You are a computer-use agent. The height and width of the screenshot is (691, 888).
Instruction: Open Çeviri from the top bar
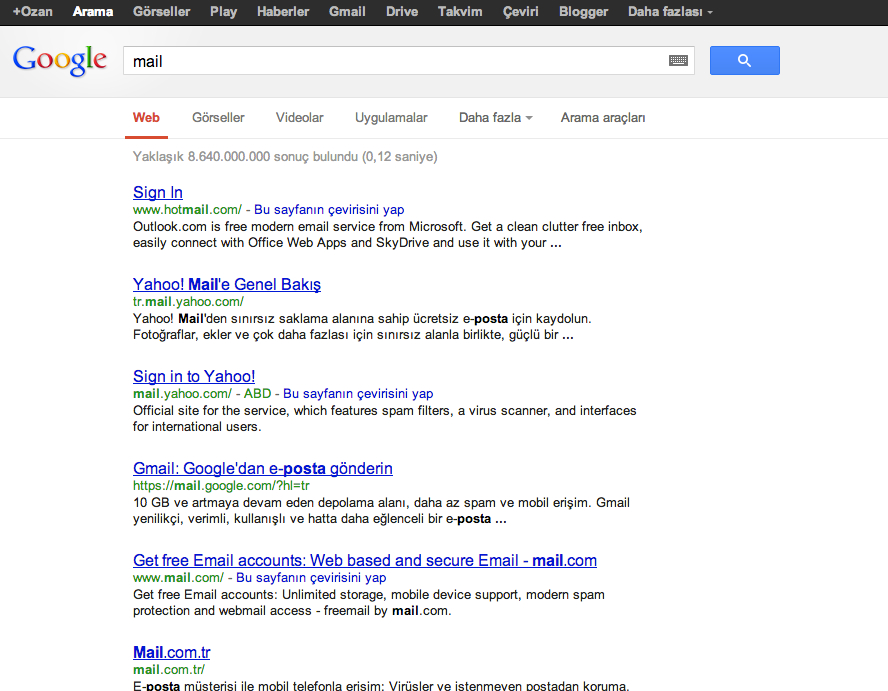520,11
